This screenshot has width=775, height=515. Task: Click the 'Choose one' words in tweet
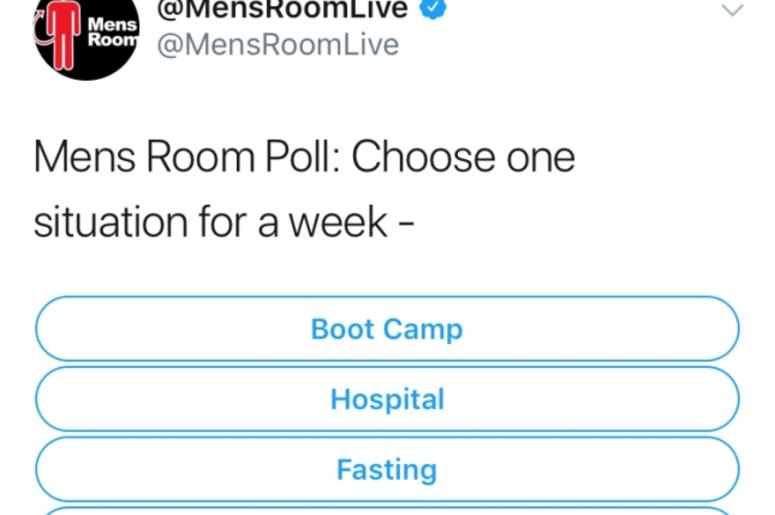click(x=463, y=158)
